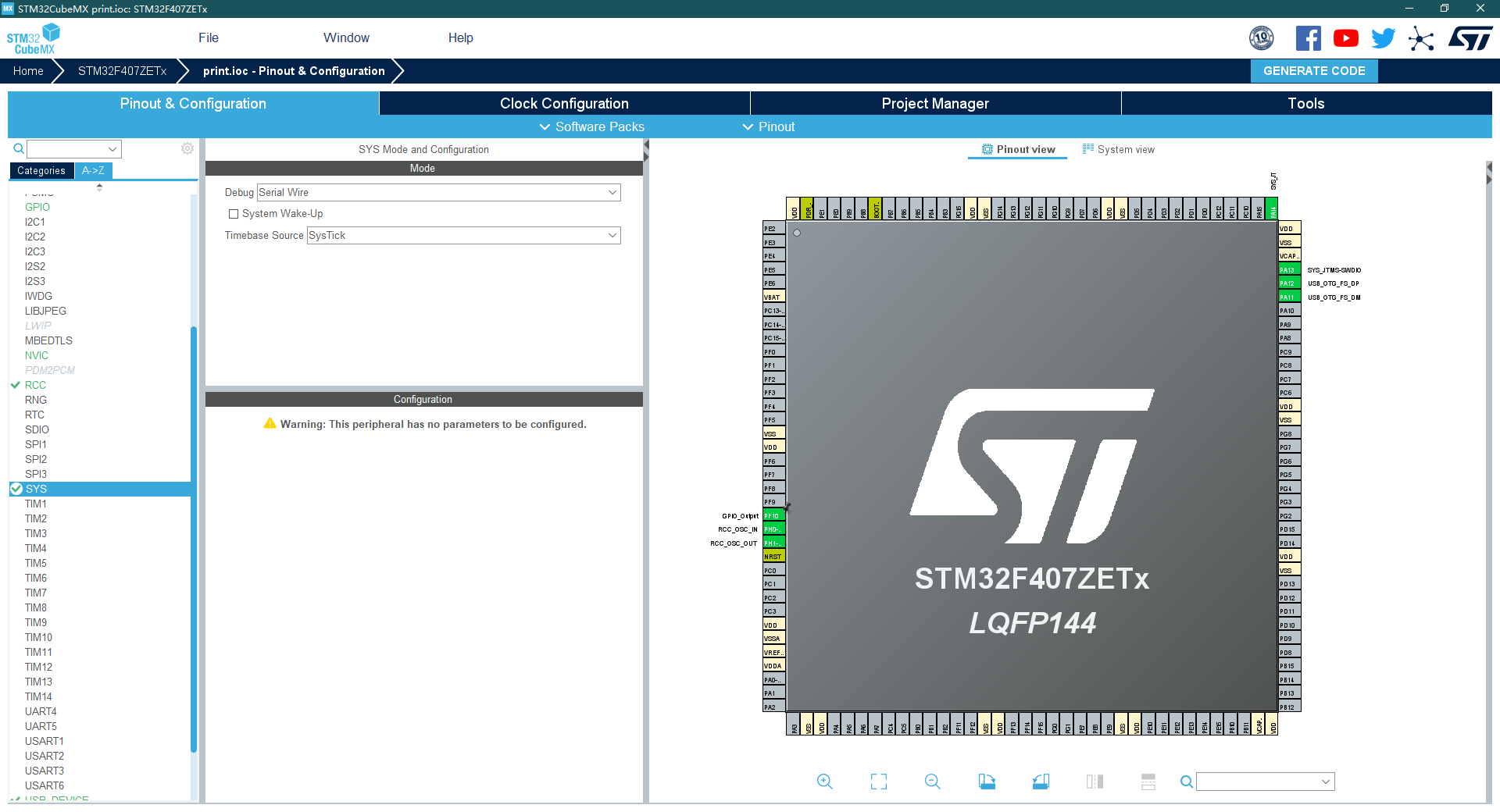The height and width of the screenshot is (812, 1500).
Task: Switch to A->Z sorting tab
Action: point(93,170)
